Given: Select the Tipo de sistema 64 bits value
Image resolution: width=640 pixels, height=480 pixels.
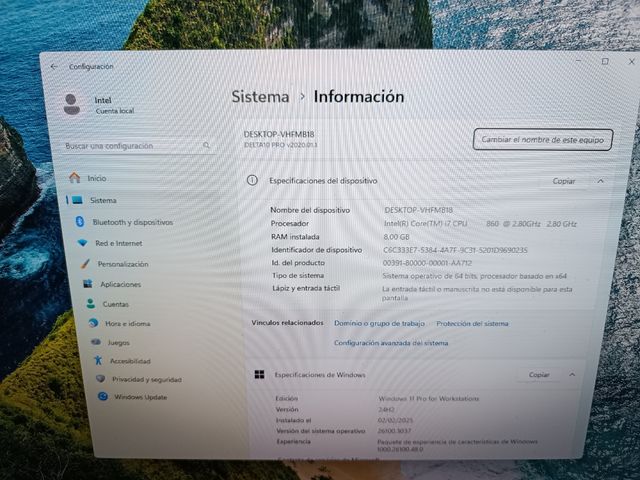Looking at the screenshot, I should coord(474,276).
